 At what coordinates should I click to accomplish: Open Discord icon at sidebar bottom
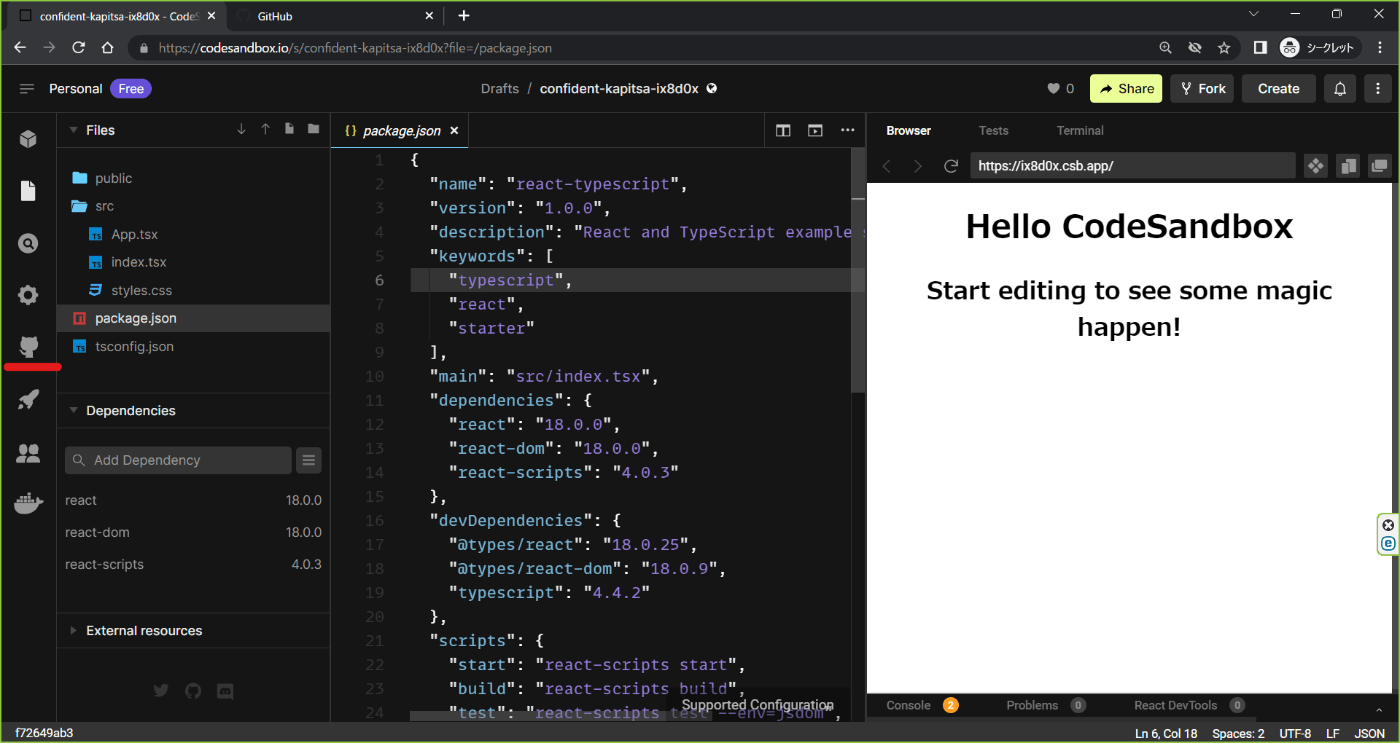[225, 690]
